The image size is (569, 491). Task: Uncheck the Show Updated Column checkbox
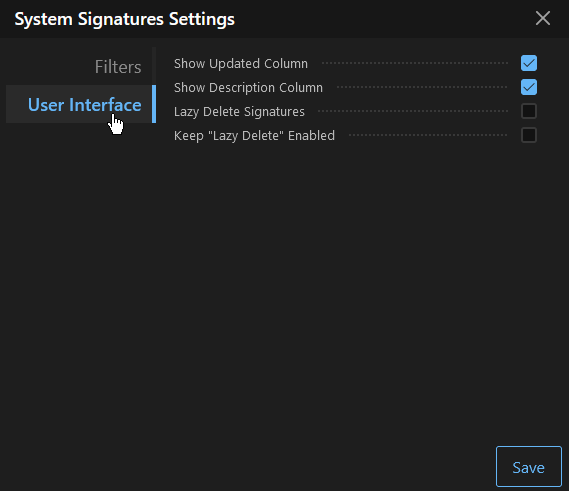pos(529,63)
